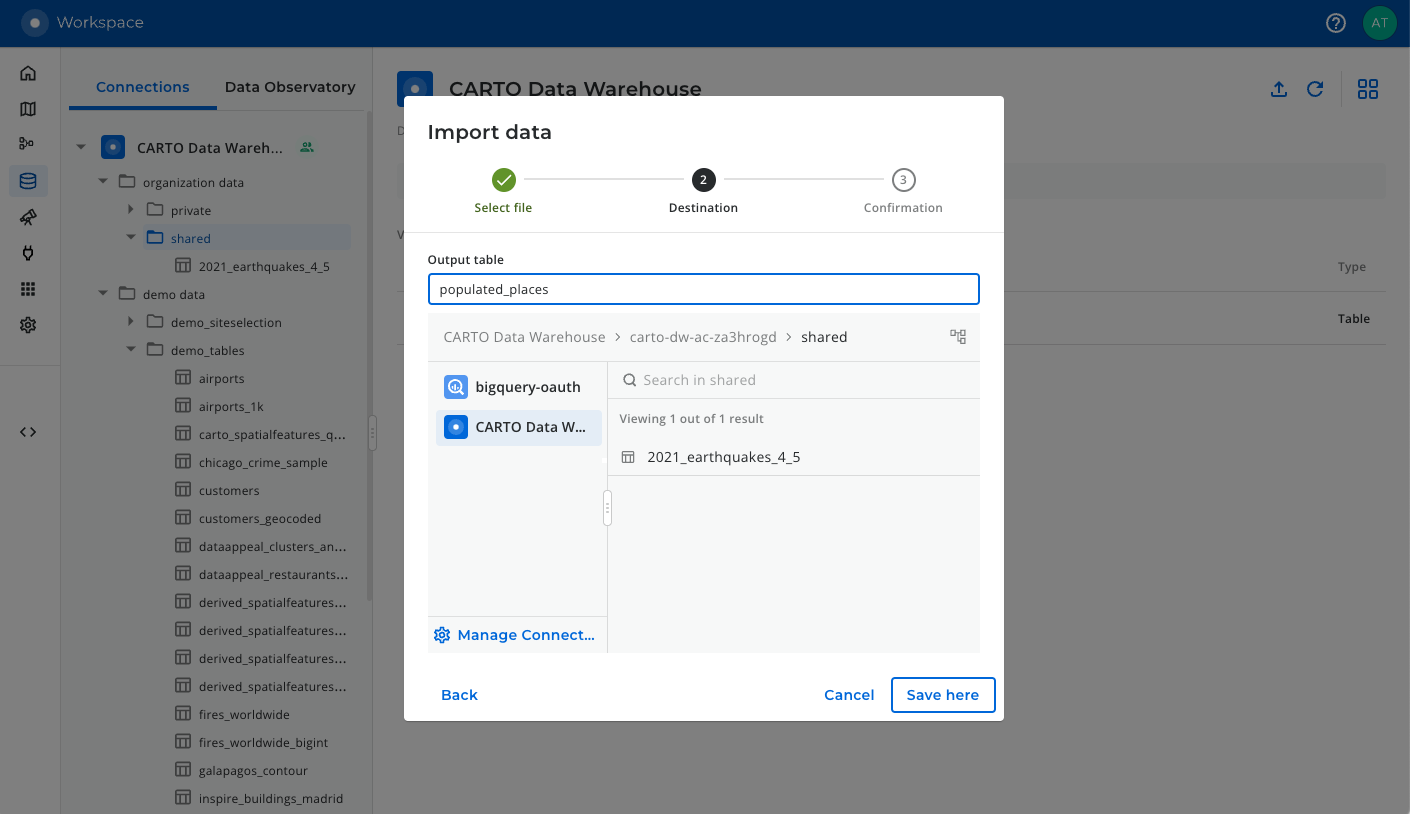Click CARTO Data Warehouse breadcrumb

click(x=524, y=337)
